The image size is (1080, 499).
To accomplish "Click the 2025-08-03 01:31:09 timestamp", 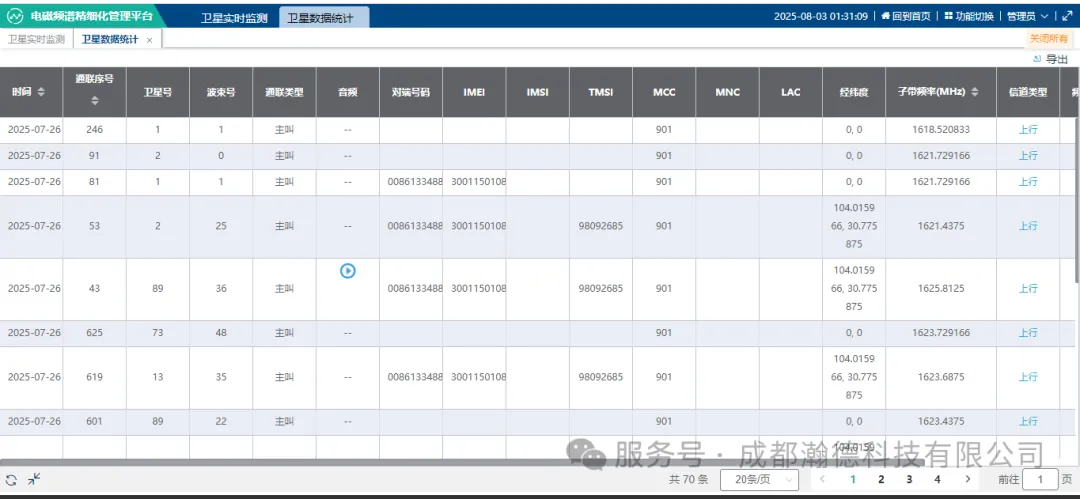I will [x=821, y=16].
